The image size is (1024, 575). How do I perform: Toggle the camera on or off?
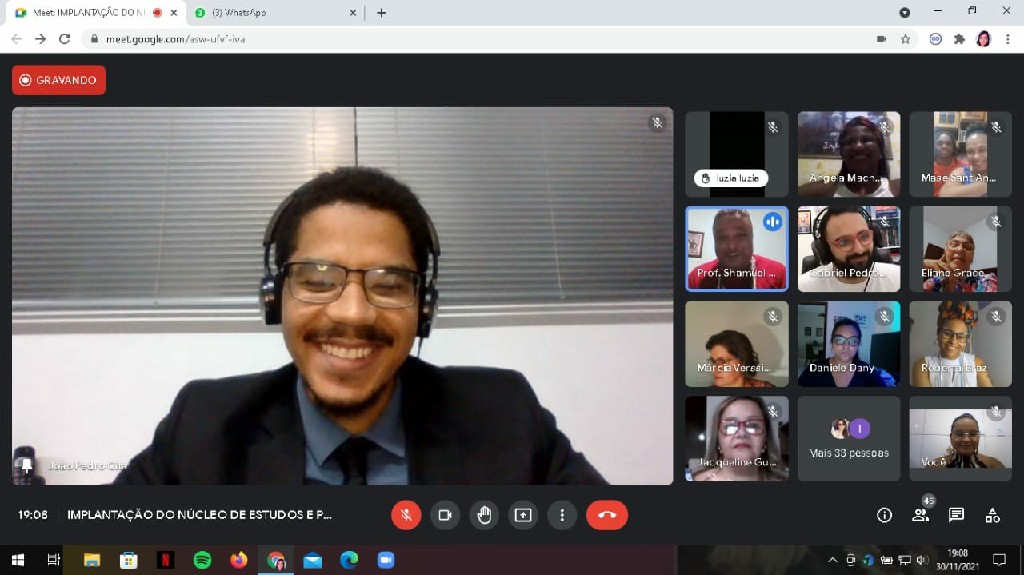coord(445,515)
